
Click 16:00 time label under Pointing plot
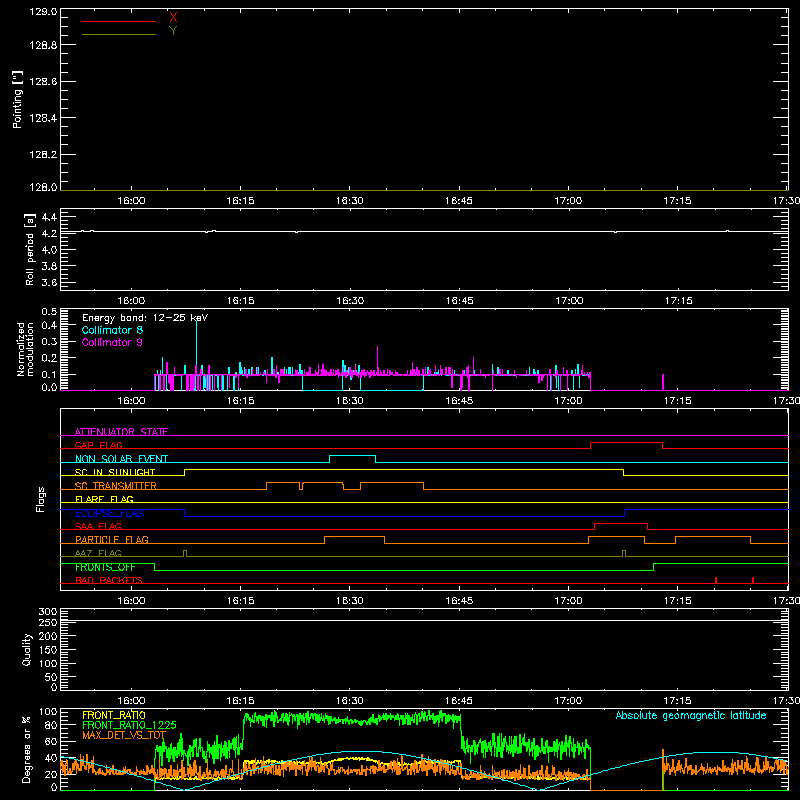pyautogui.click(x=131, y=201)
